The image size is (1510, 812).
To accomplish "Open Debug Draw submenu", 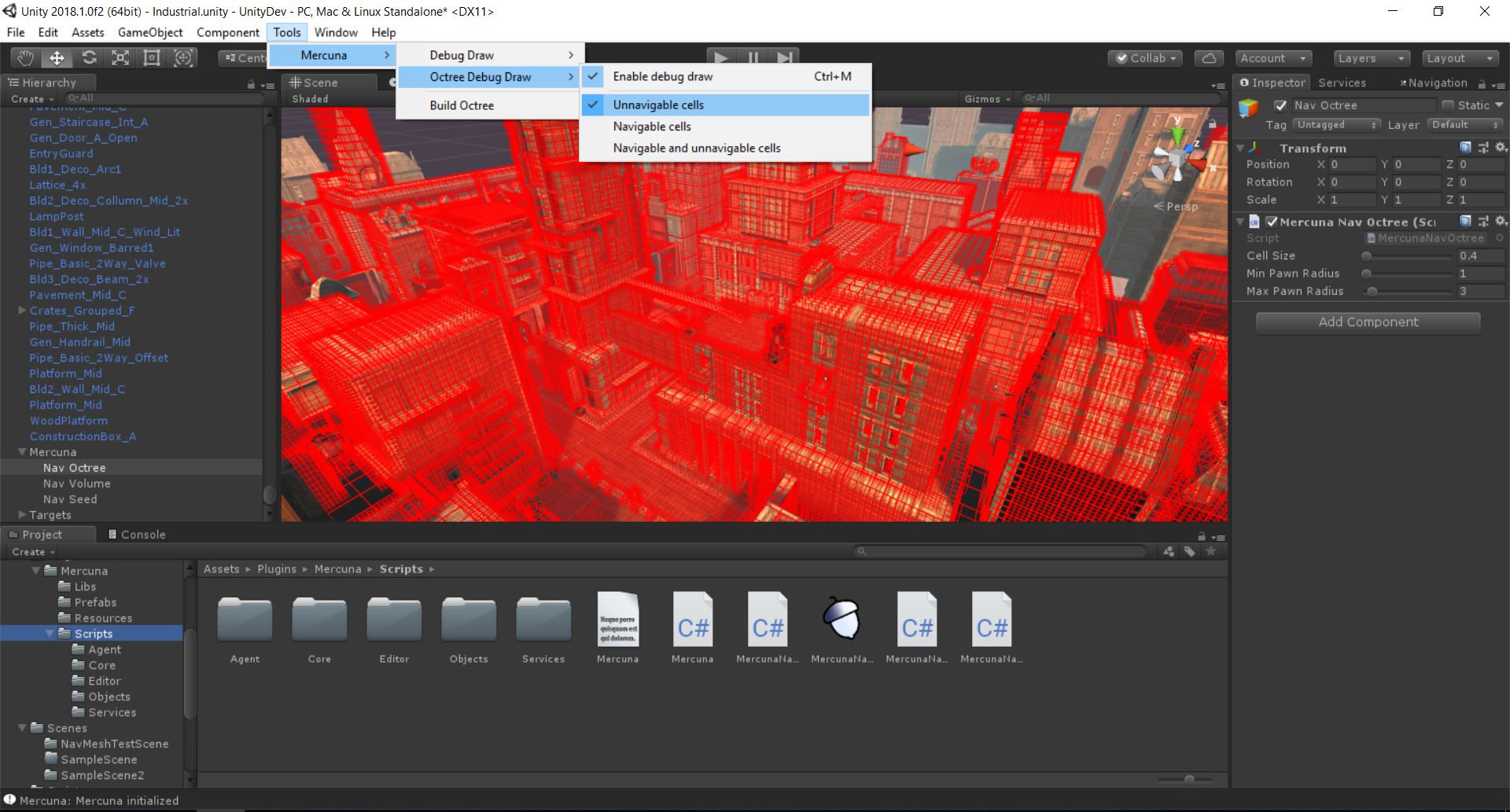I will 490,55.
